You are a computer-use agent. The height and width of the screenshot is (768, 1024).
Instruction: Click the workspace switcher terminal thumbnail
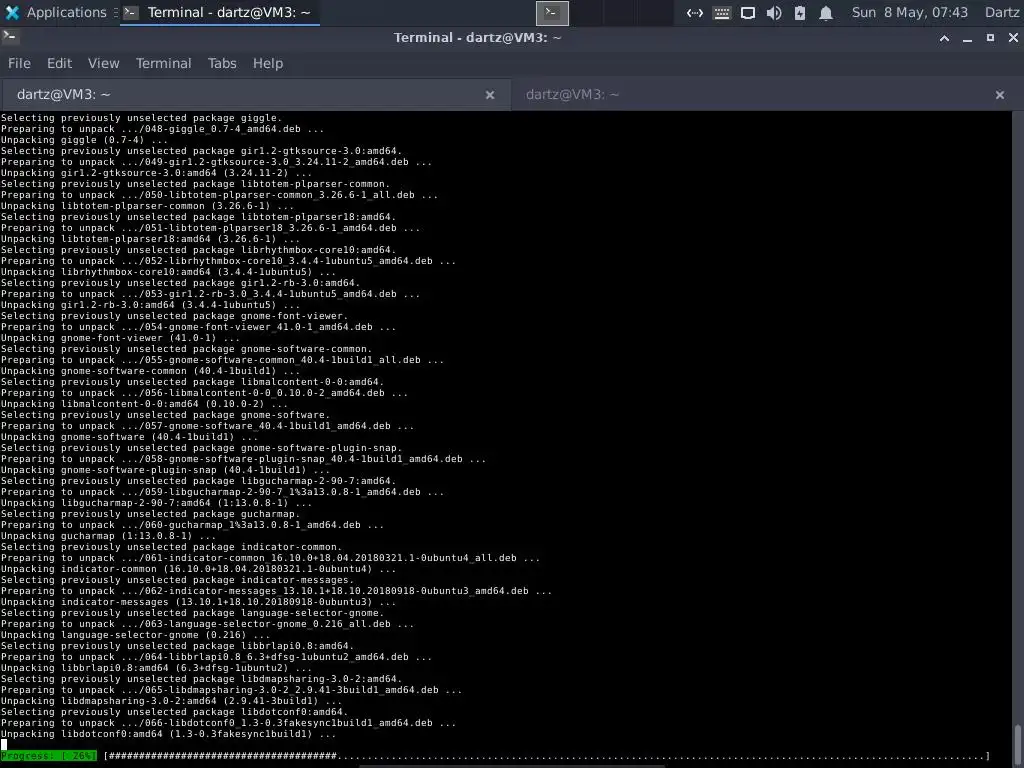point(552,13)
